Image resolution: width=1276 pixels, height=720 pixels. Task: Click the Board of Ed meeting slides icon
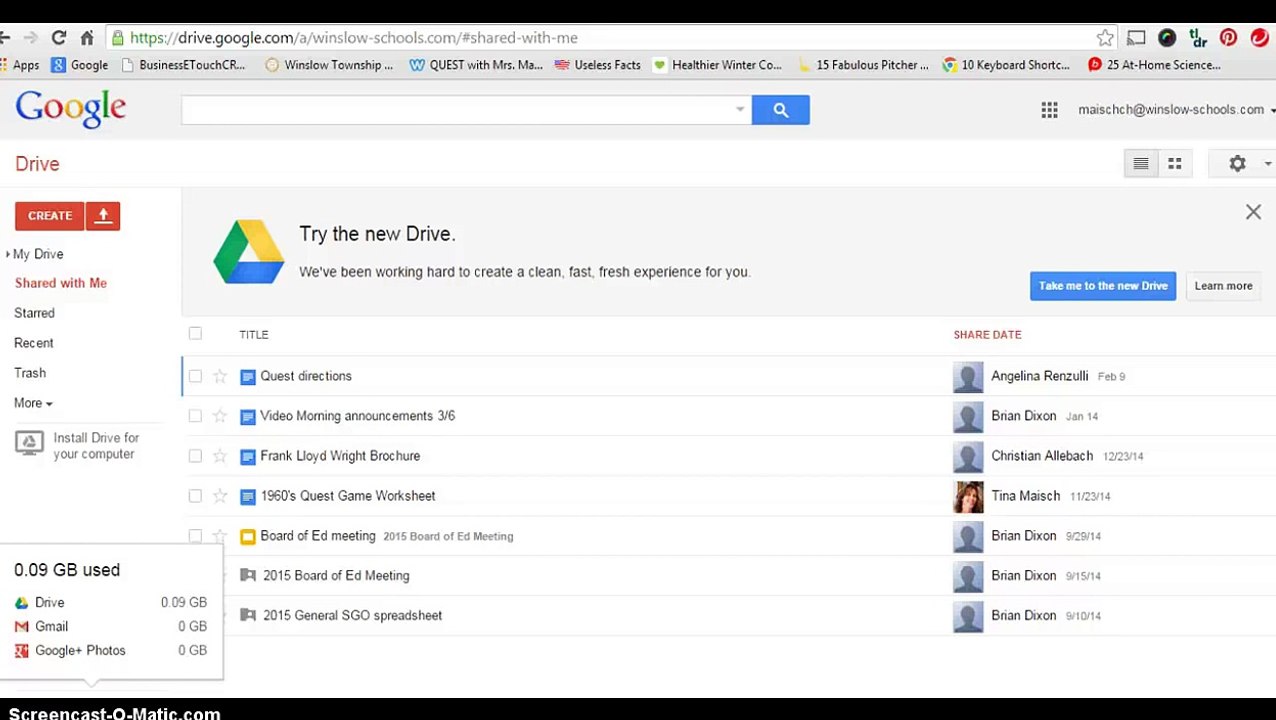pyautogui.click(x=248, y=537)
